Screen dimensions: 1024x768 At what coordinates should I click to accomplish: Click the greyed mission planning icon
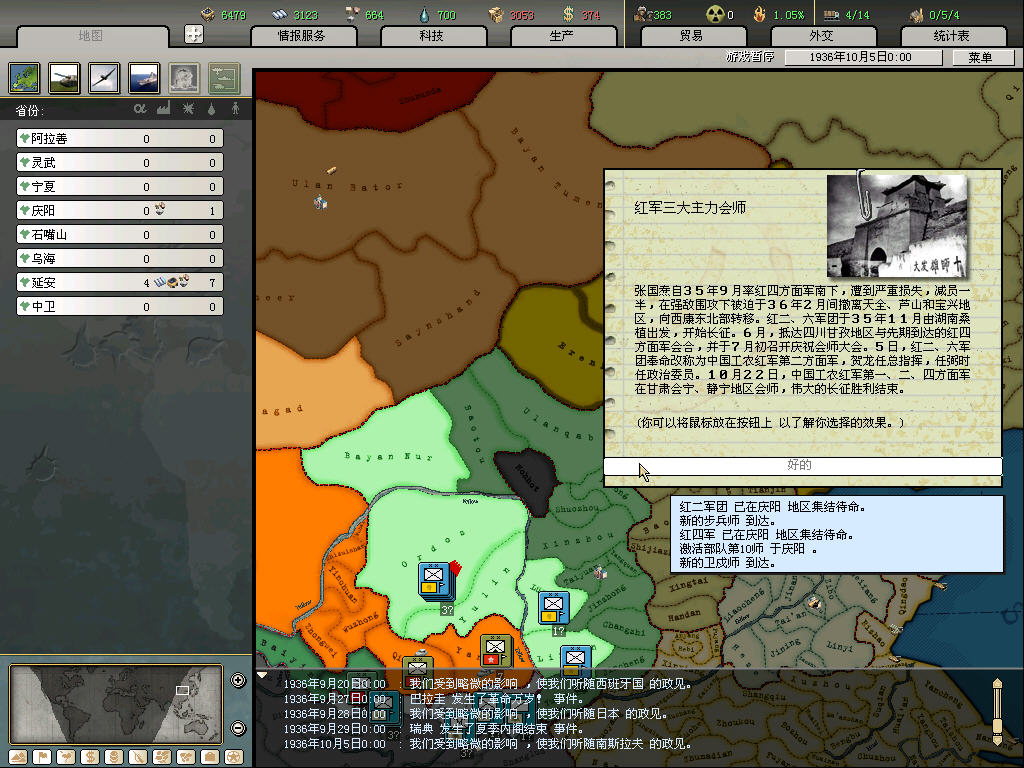[x=224, y=78]
